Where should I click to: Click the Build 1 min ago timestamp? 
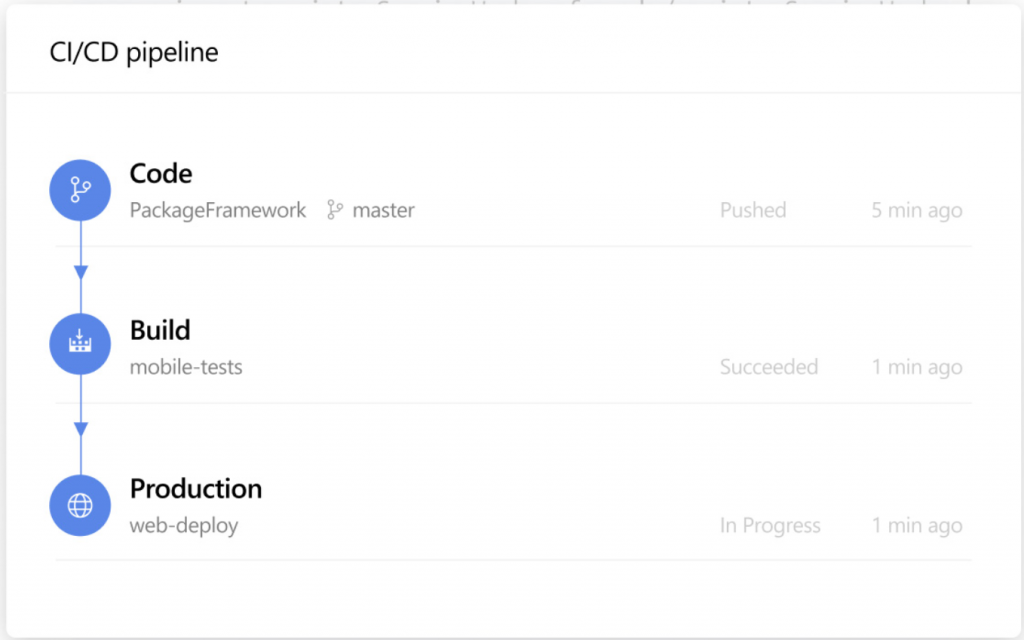point(917,367)
